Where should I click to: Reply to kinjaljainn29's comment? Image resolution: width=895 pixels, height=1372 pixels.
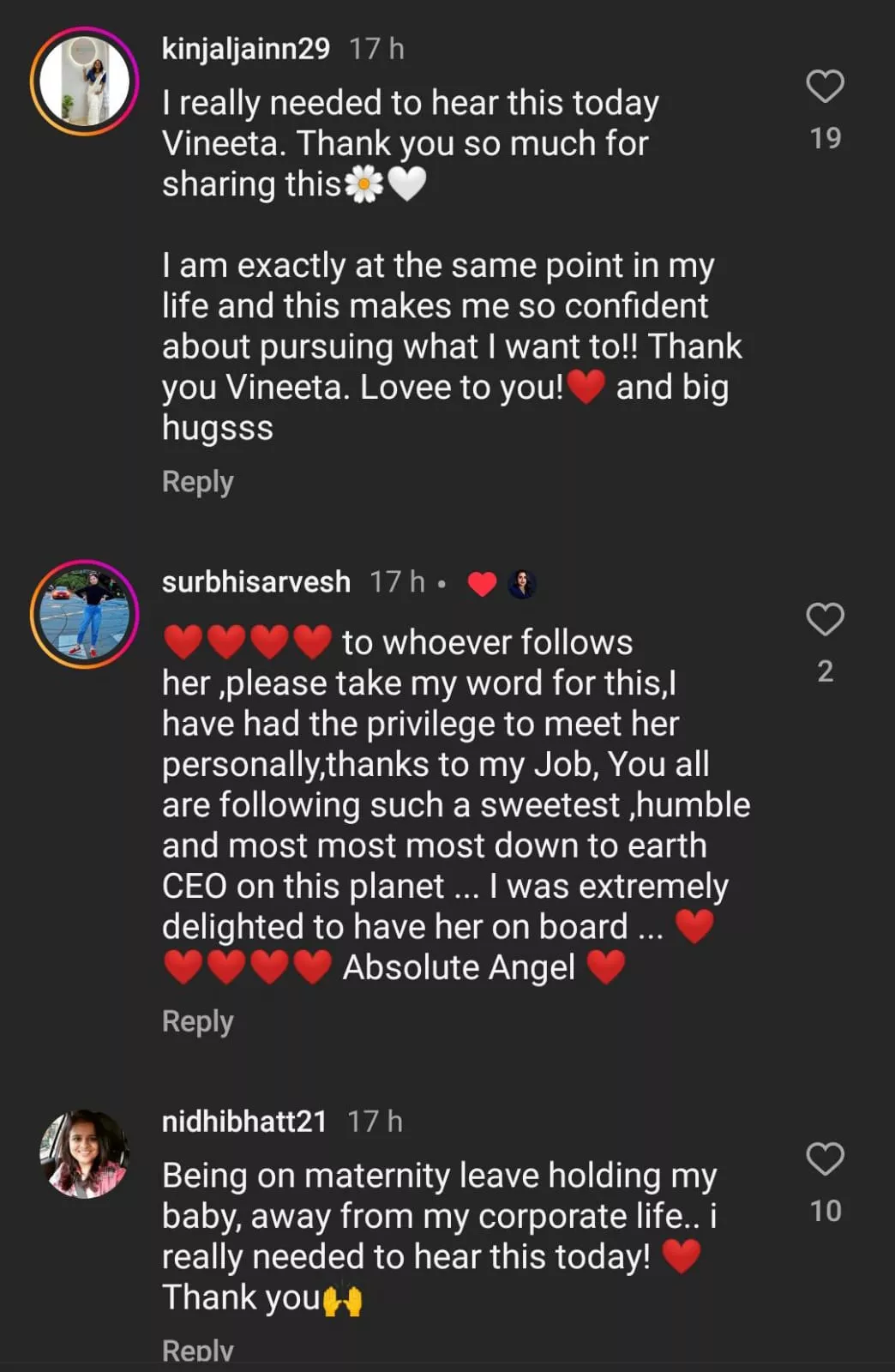[197, 482]
